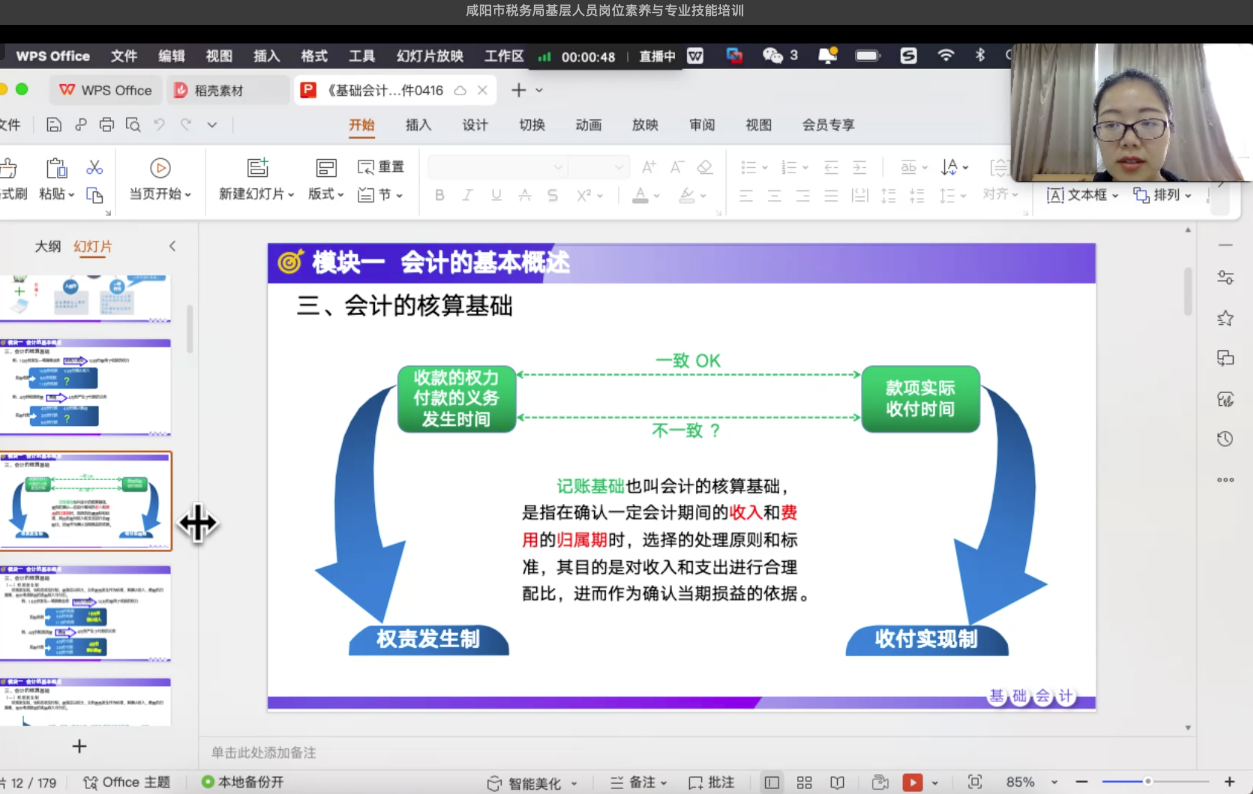Toggle reading view book icon
The width and height of the screenshot is (1253, 794).
tap(837, 783)
